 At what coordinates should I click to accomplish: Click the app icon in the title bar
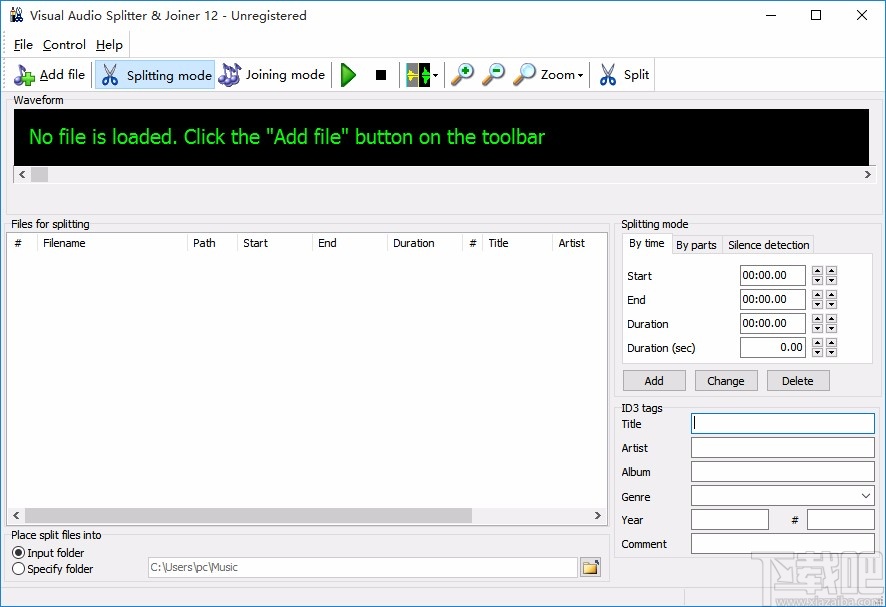coord(16,15)
